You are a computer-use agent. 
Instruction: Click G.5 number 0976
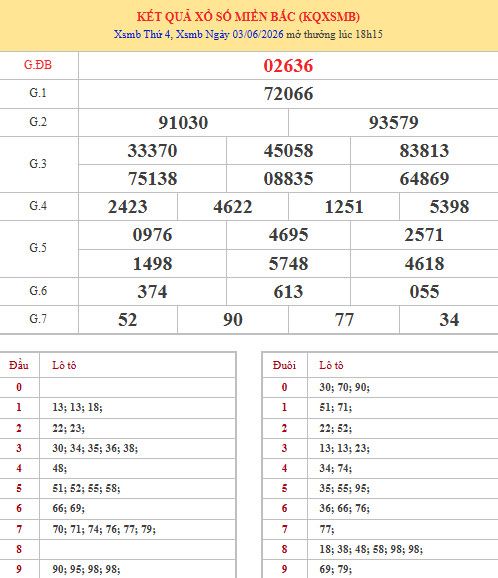coord(152,235)
